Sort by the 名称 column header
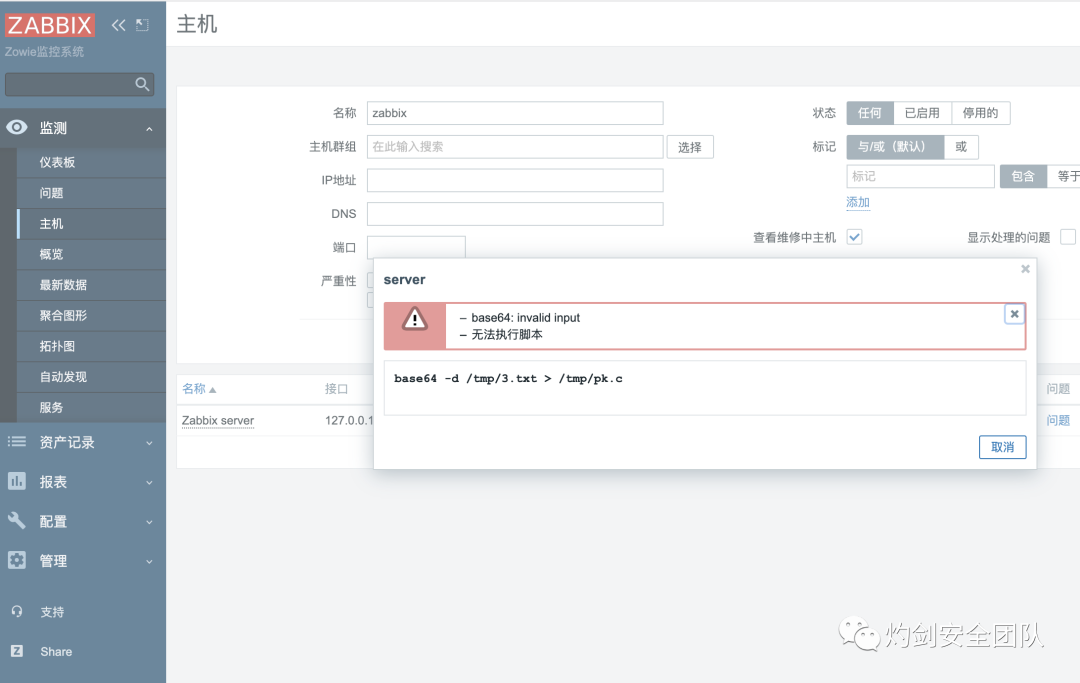 coord(194,389)
